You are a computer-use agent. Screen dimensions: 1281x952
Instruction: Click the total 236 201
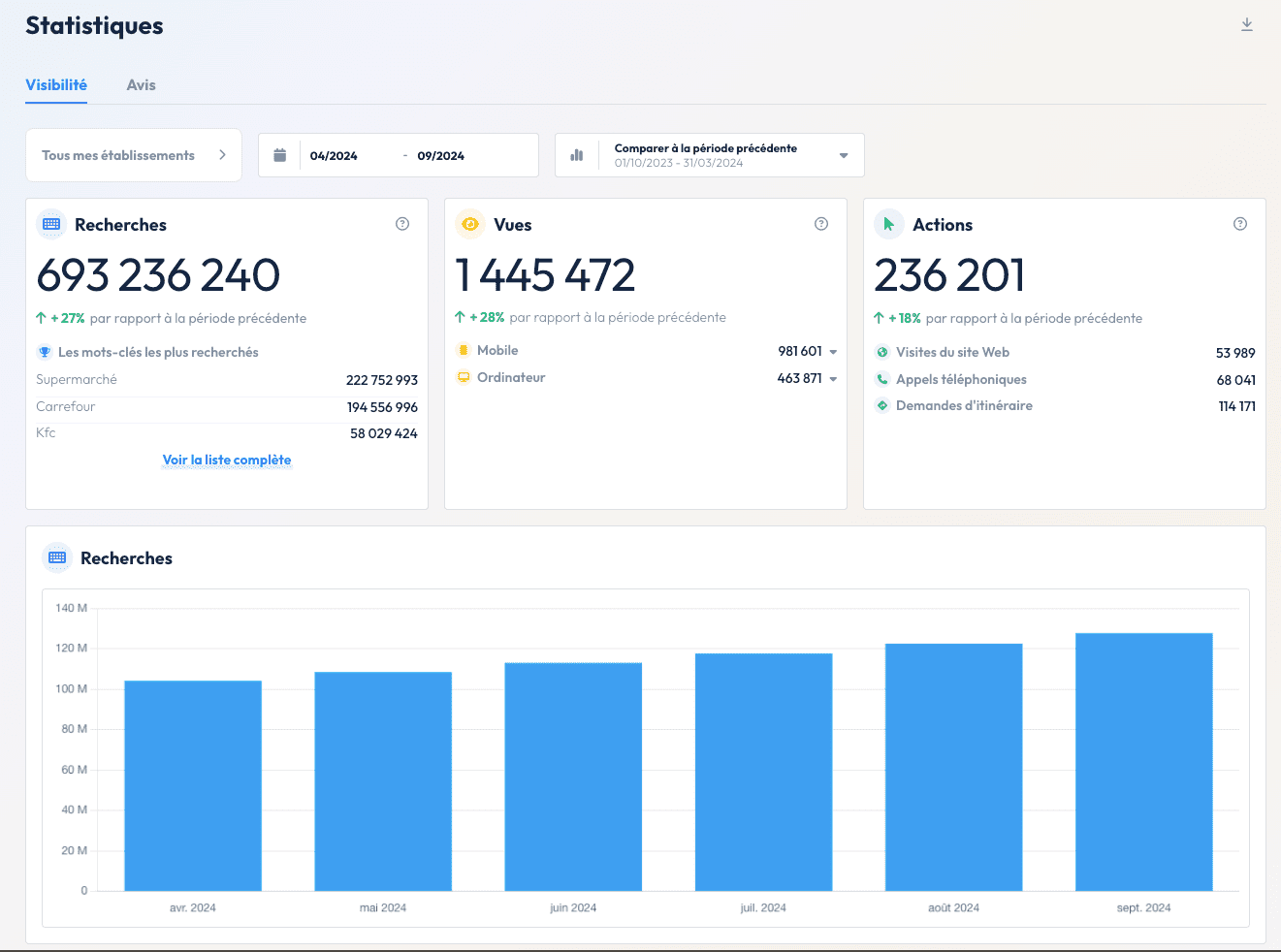pos(949,275)
